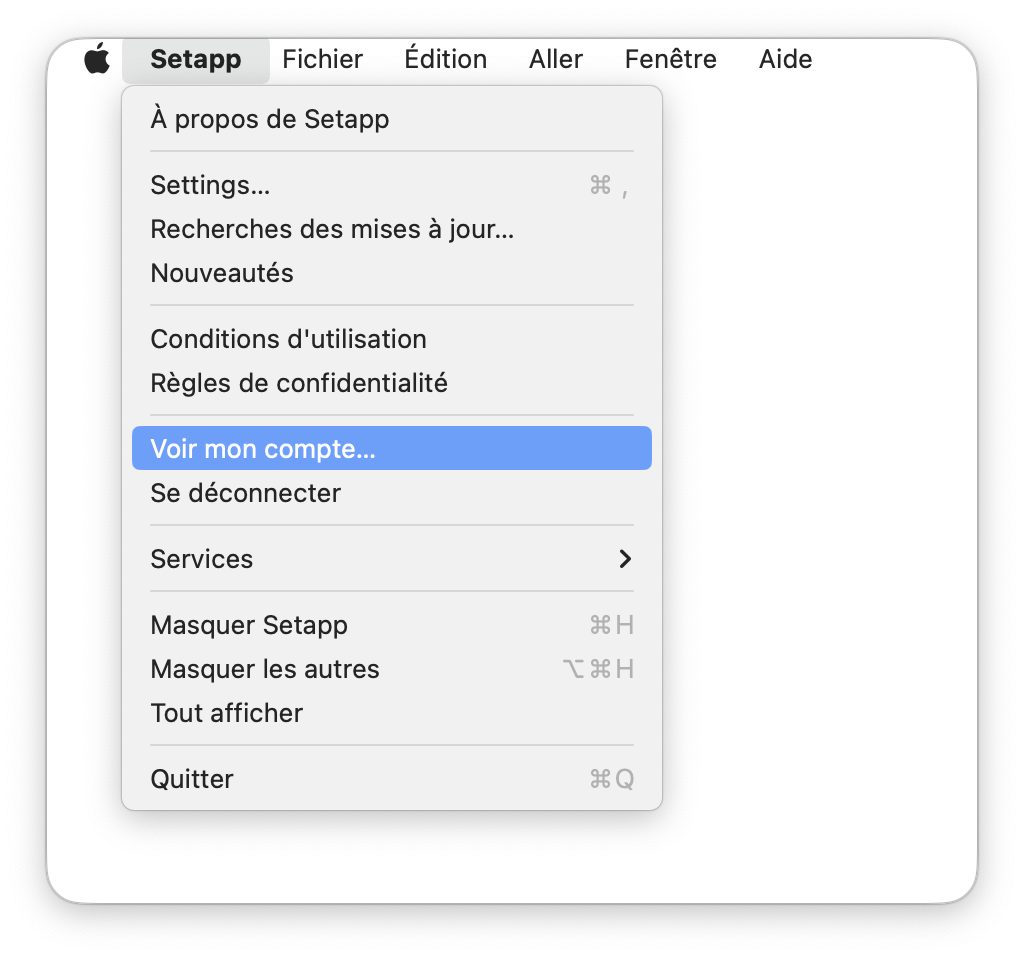The height and width of the screenshot is (958, 1024).
Task: Select Quitter to close Setapp
Action: [x=392, y=779]
